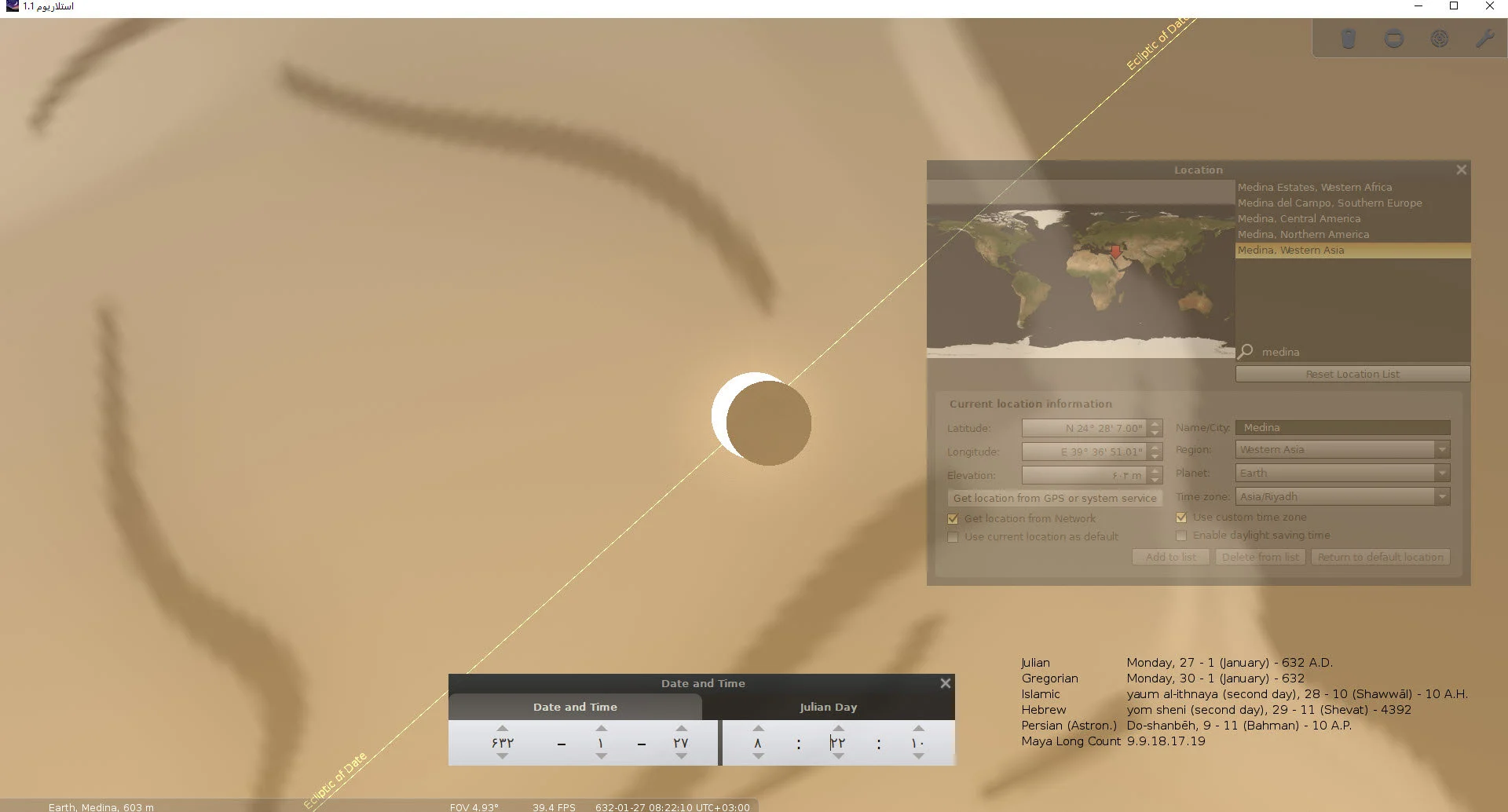The width and height of the screenshot is (1508, 812).
Task: Open the Oculars configuration wrench icon
Action: [x=1484, y=38]
